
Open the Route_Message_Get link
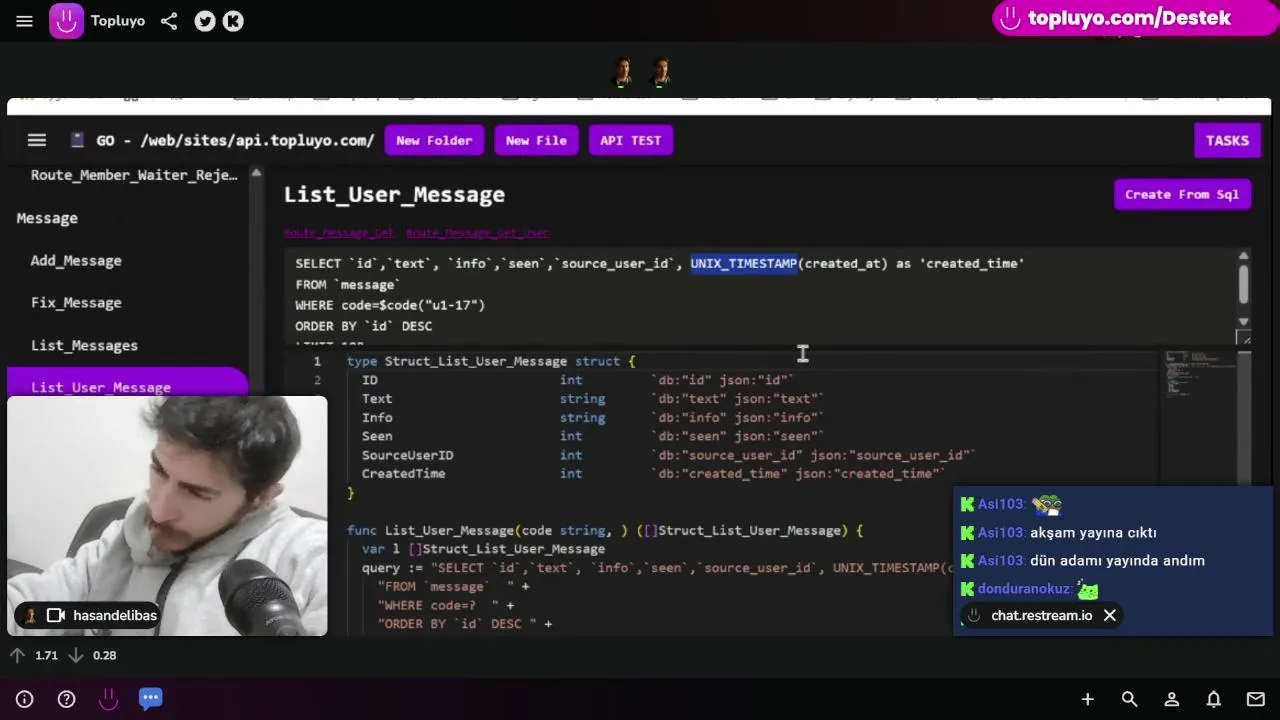pyautogui.click(x=339, y=233)
